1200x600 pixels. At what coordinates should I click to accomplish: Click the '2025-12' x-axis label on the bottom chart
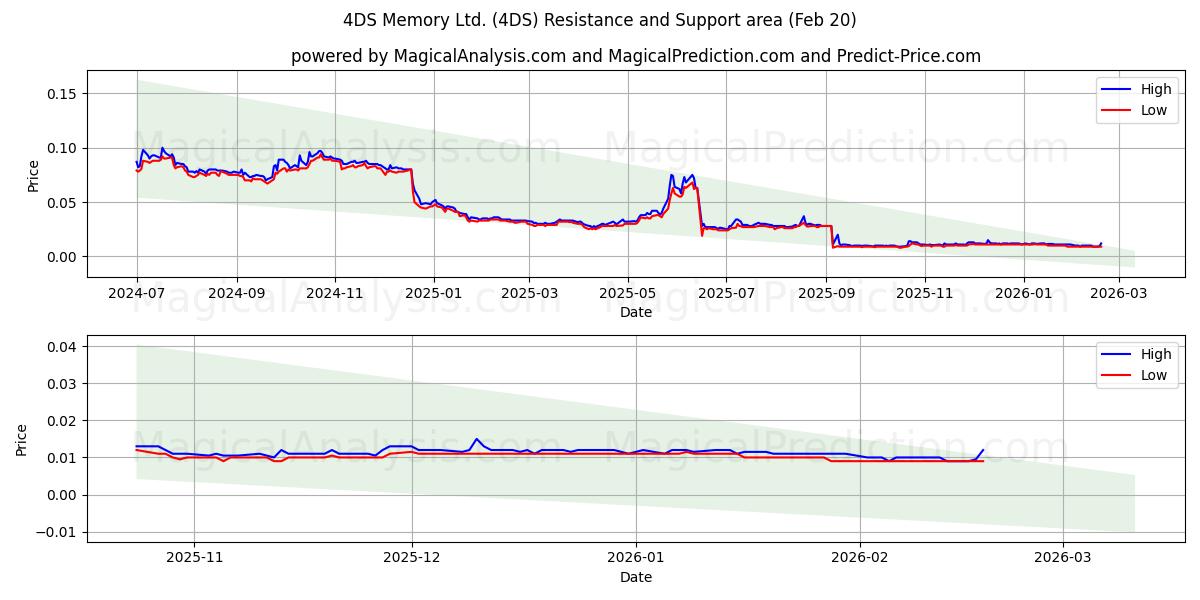(412, 559)
